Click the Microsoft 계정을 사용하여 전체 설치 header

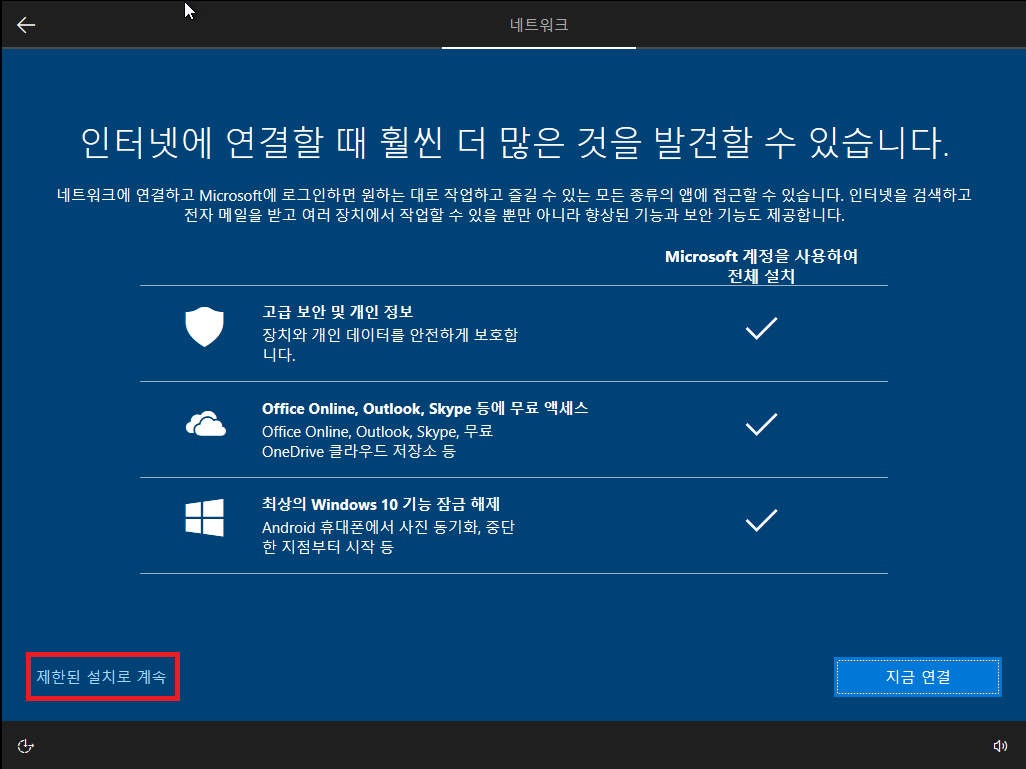pos(761,266)
